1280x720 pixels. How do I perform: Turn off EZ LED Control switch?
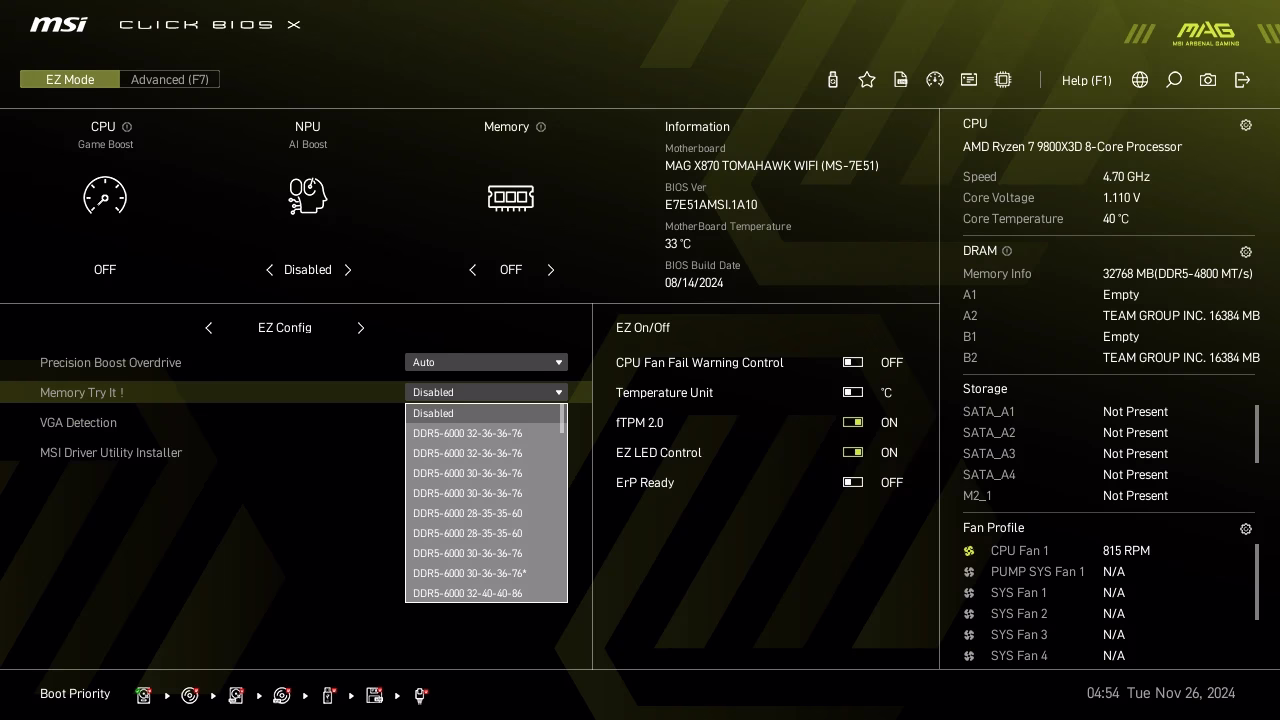(x=853, y=452)
